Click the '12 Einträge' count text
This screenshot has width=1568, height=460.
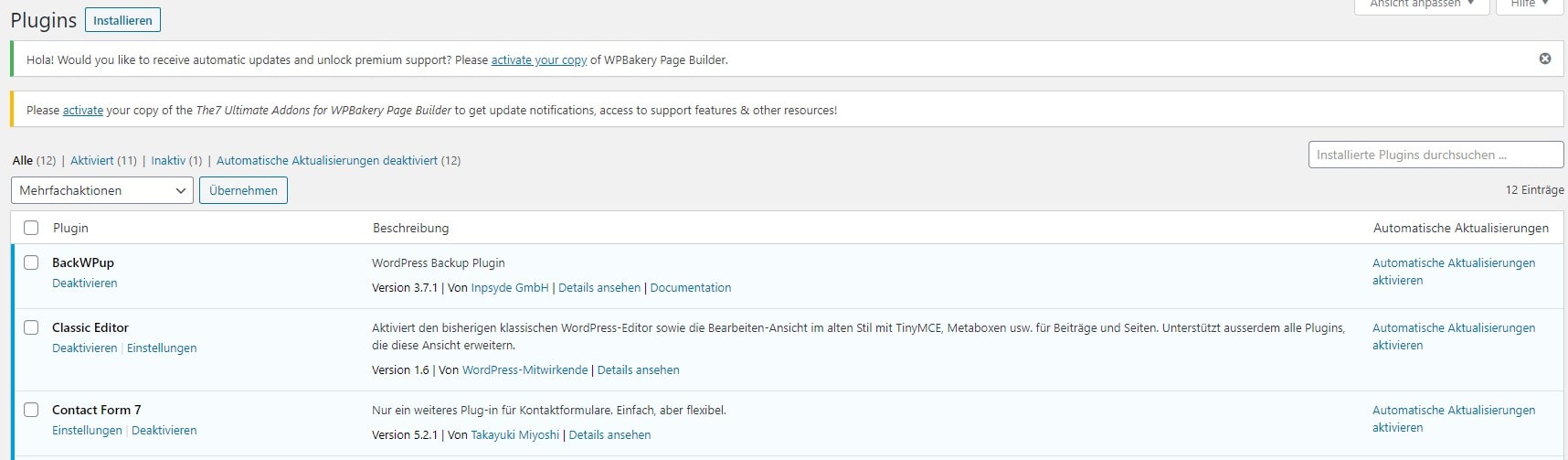pyautogui.click(x=1535, y=189)
